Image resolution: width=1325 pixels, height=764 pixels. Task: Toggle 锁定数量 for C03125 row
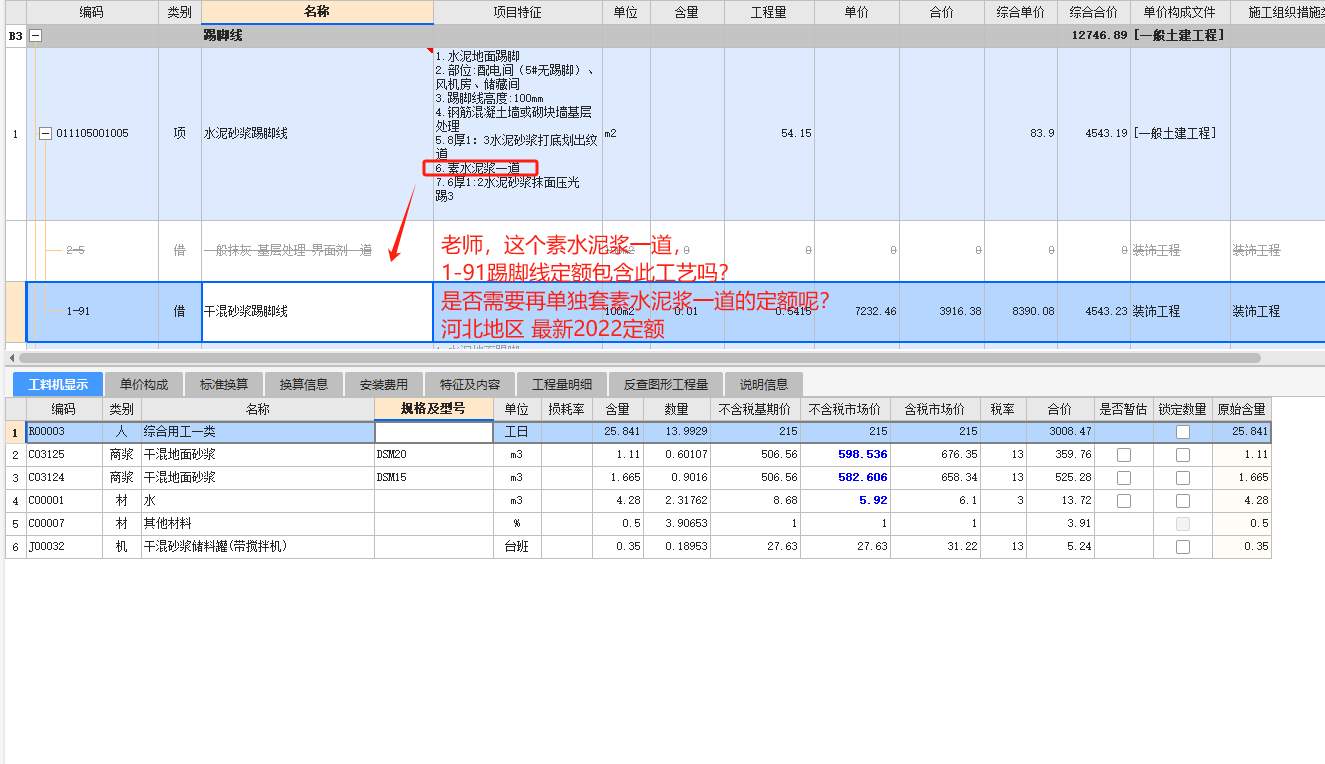(x=1183, y=454)
